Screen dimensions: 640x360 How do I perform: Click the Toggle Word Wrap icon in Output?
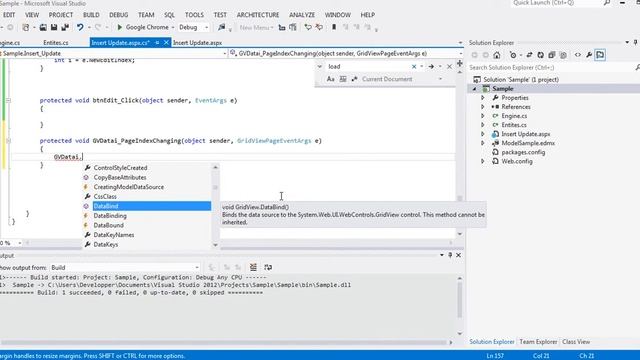coord(268,267)
